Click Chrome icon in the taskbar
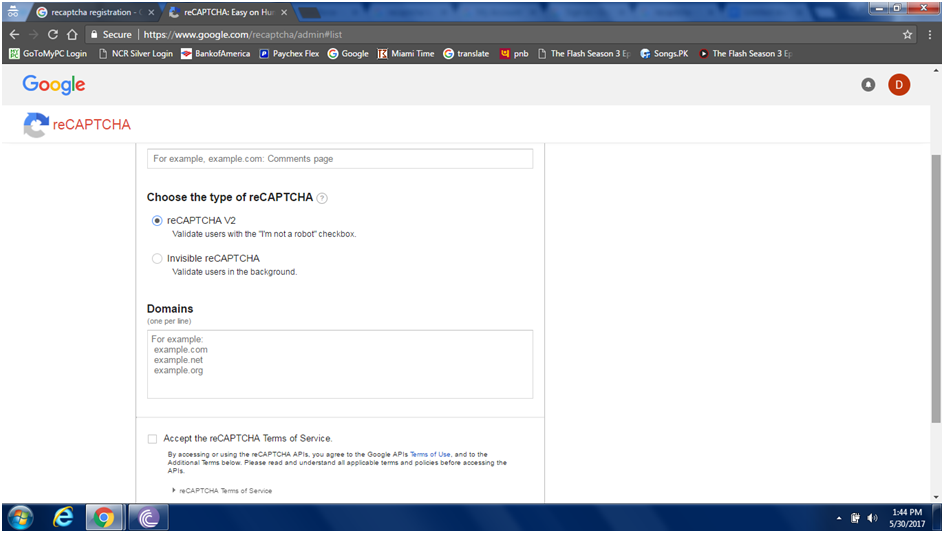This screenshot has width=944, height=533. click(104, 518)
